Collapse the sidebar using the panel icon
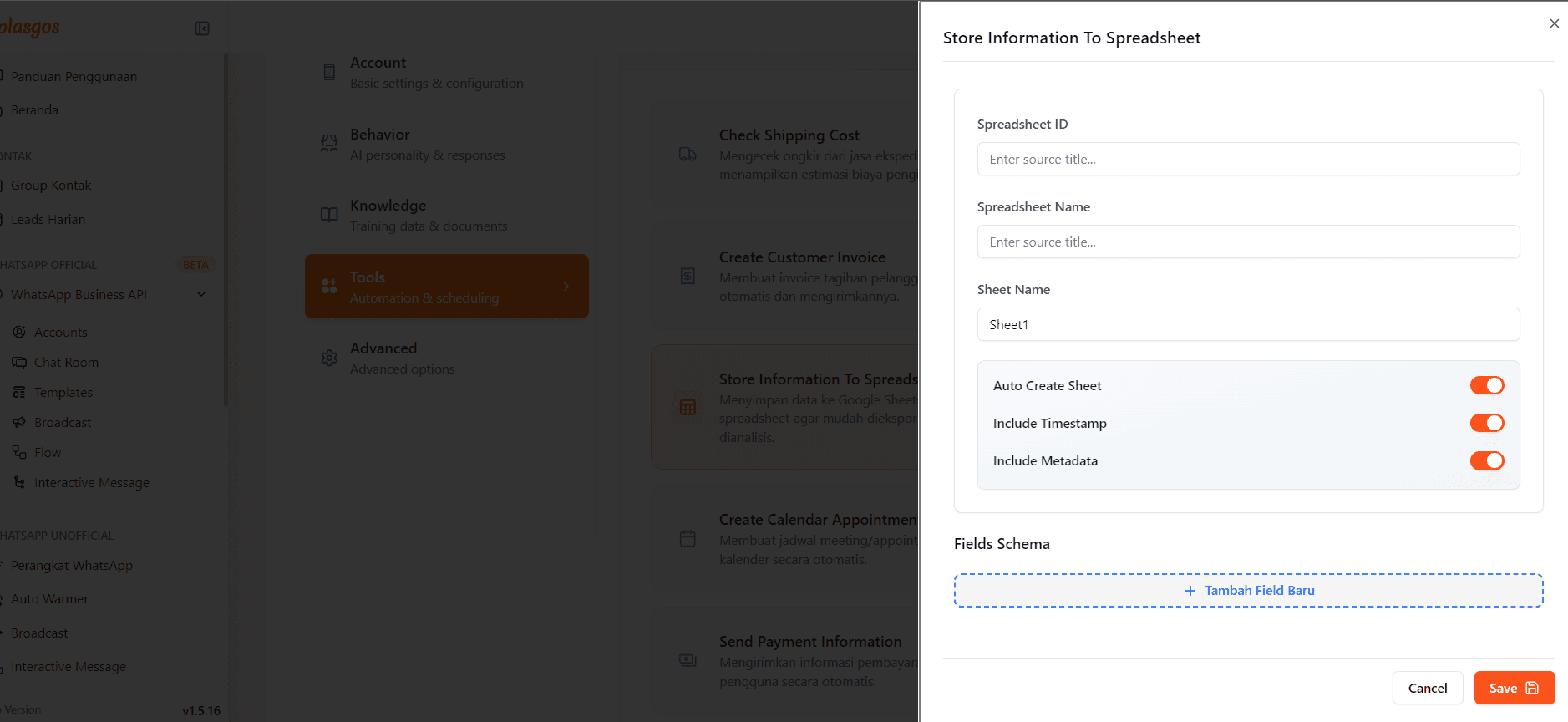1568x722 pixels. pos(202,28)
